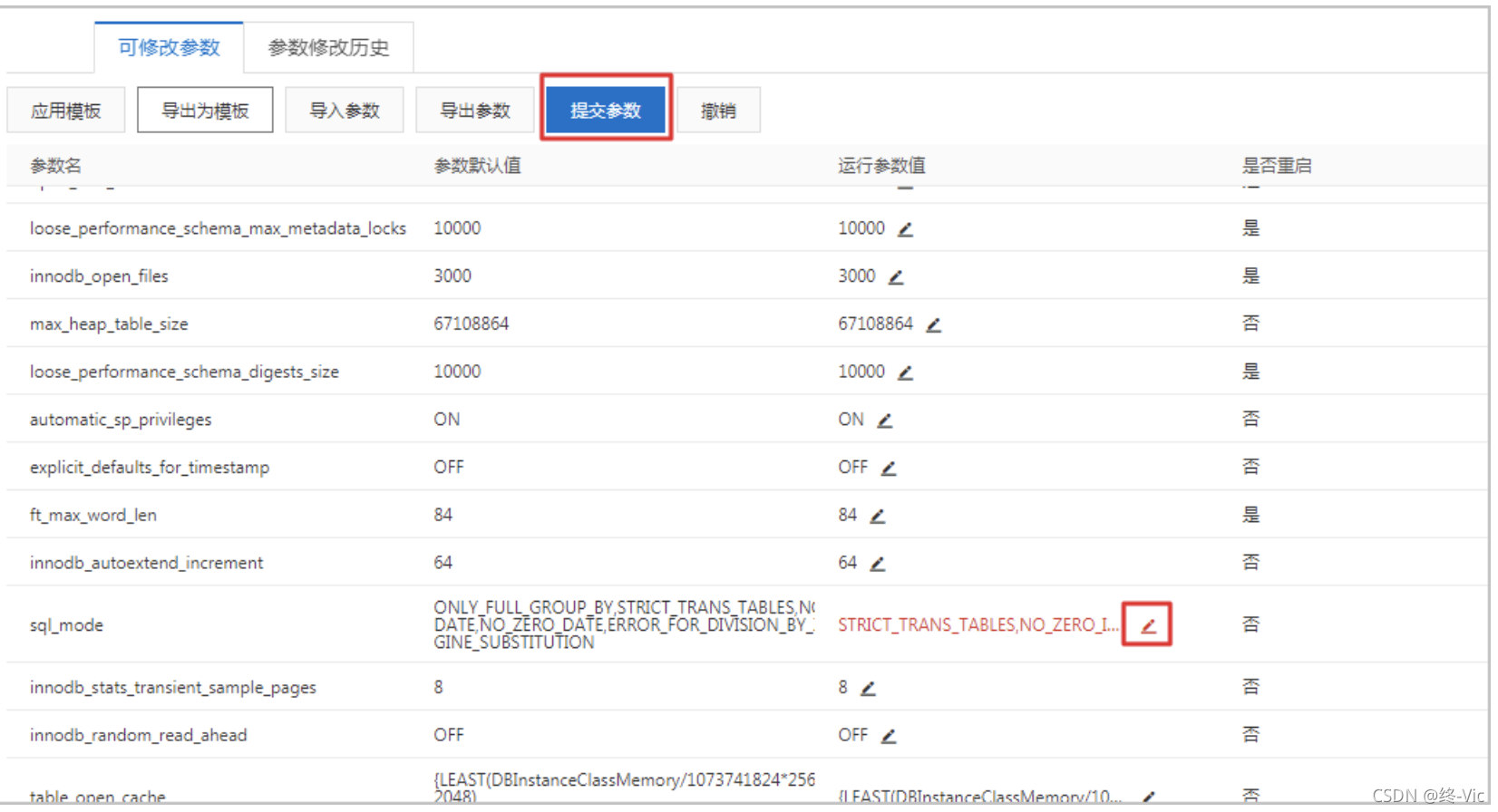The height and width of the screenshot is (812, 1498).
Task: Click the default value 8 for innodb_stats_transient_sample_pages
Action: [x=438, y=687]
